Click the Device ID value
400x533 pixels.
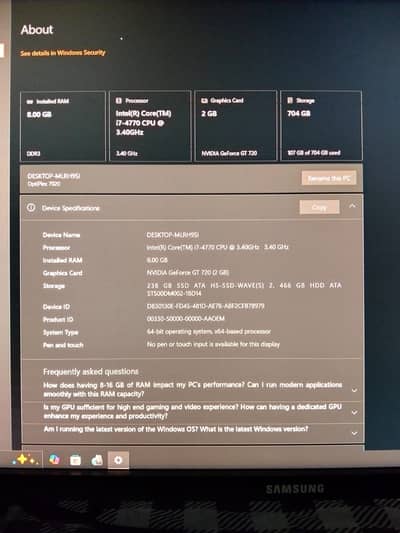point(205,306)
